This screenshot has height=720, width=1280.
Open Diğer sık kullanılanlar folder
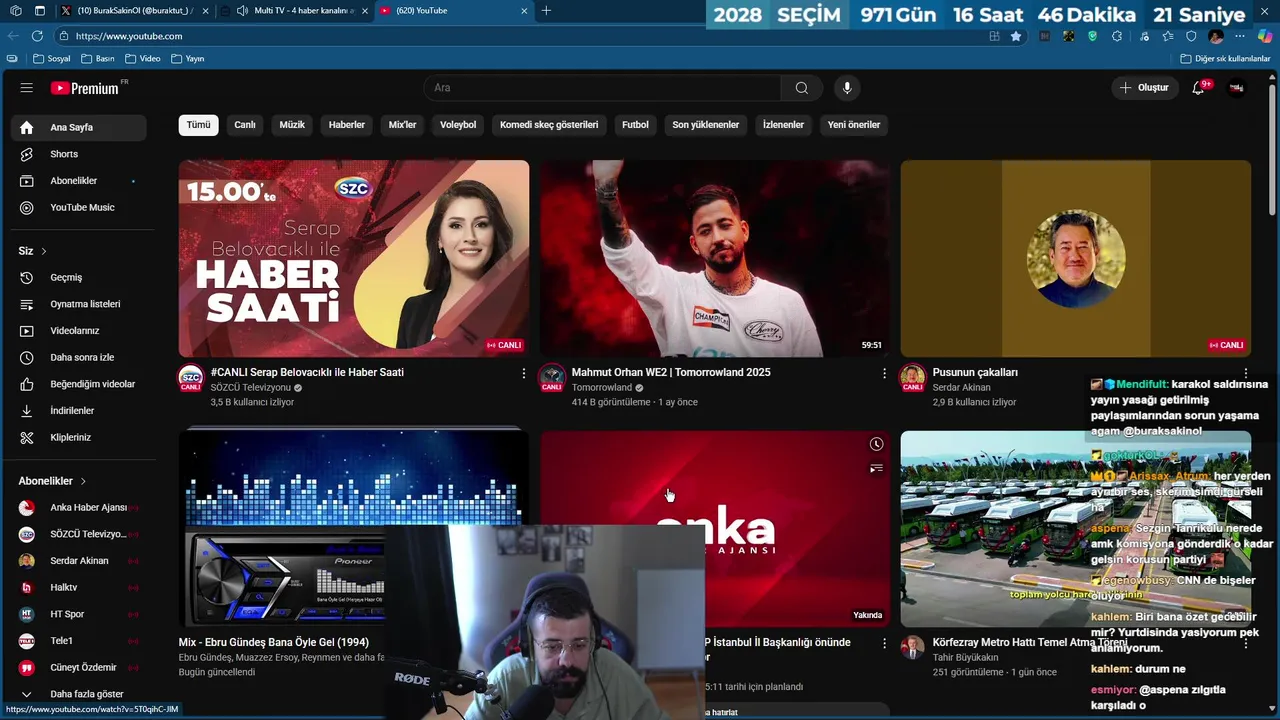pyautogui.click(x=1225, y=59)
